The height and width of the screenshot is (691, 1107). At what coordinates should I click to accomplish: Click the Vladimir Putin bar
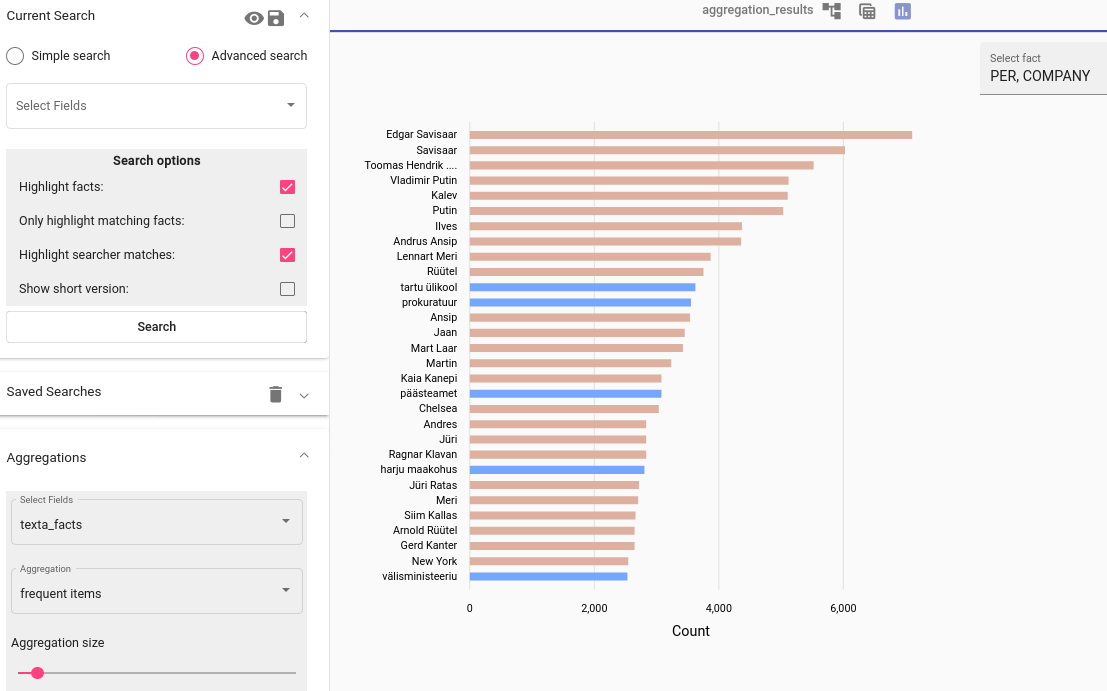[629, 181]
